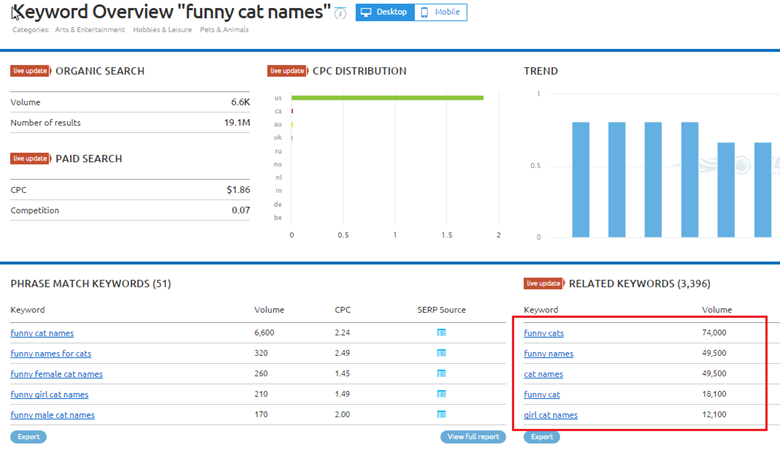
Task: Click SERP source icon for "funny girl cat names"
Action: point(441,394)
